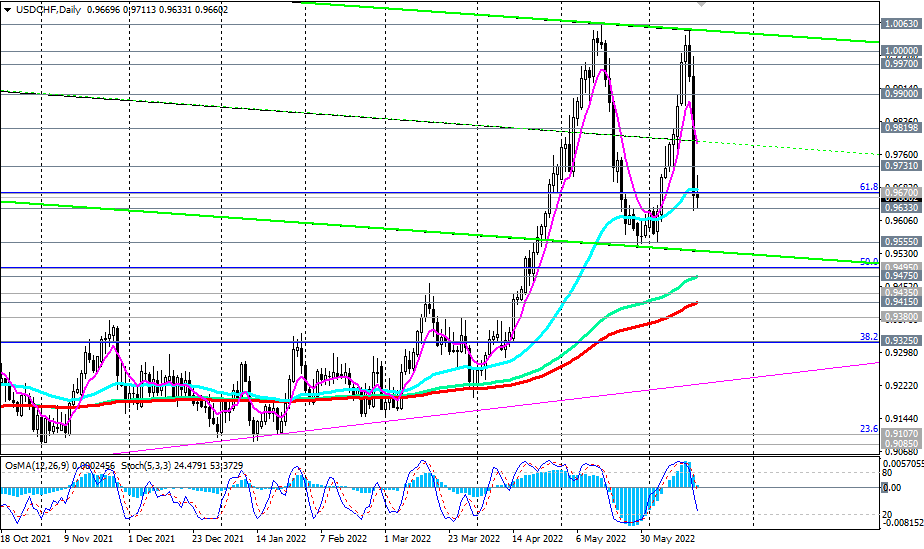
Task: Click the 0.96060 price axis value
Action: pyautogui.click(x=901, y=221)
